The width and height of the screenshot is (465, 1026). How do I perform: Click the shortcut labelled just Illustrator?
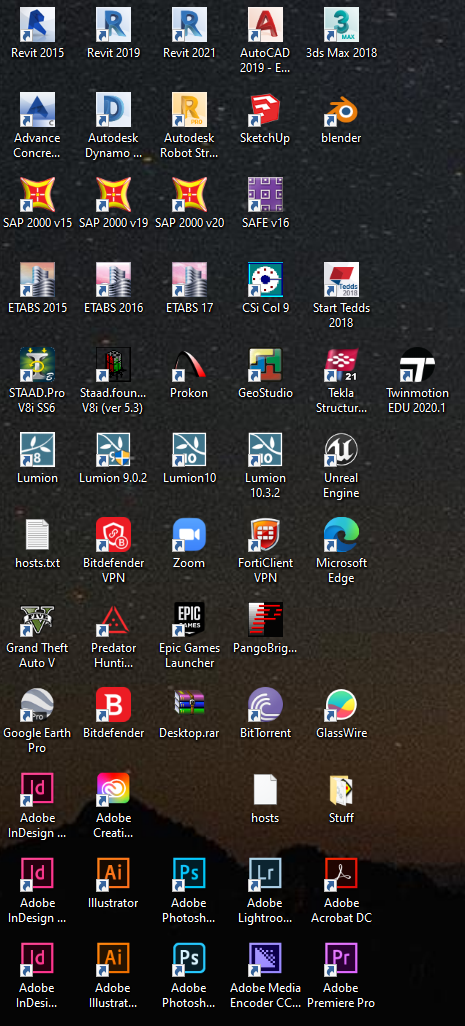[113, 876]
